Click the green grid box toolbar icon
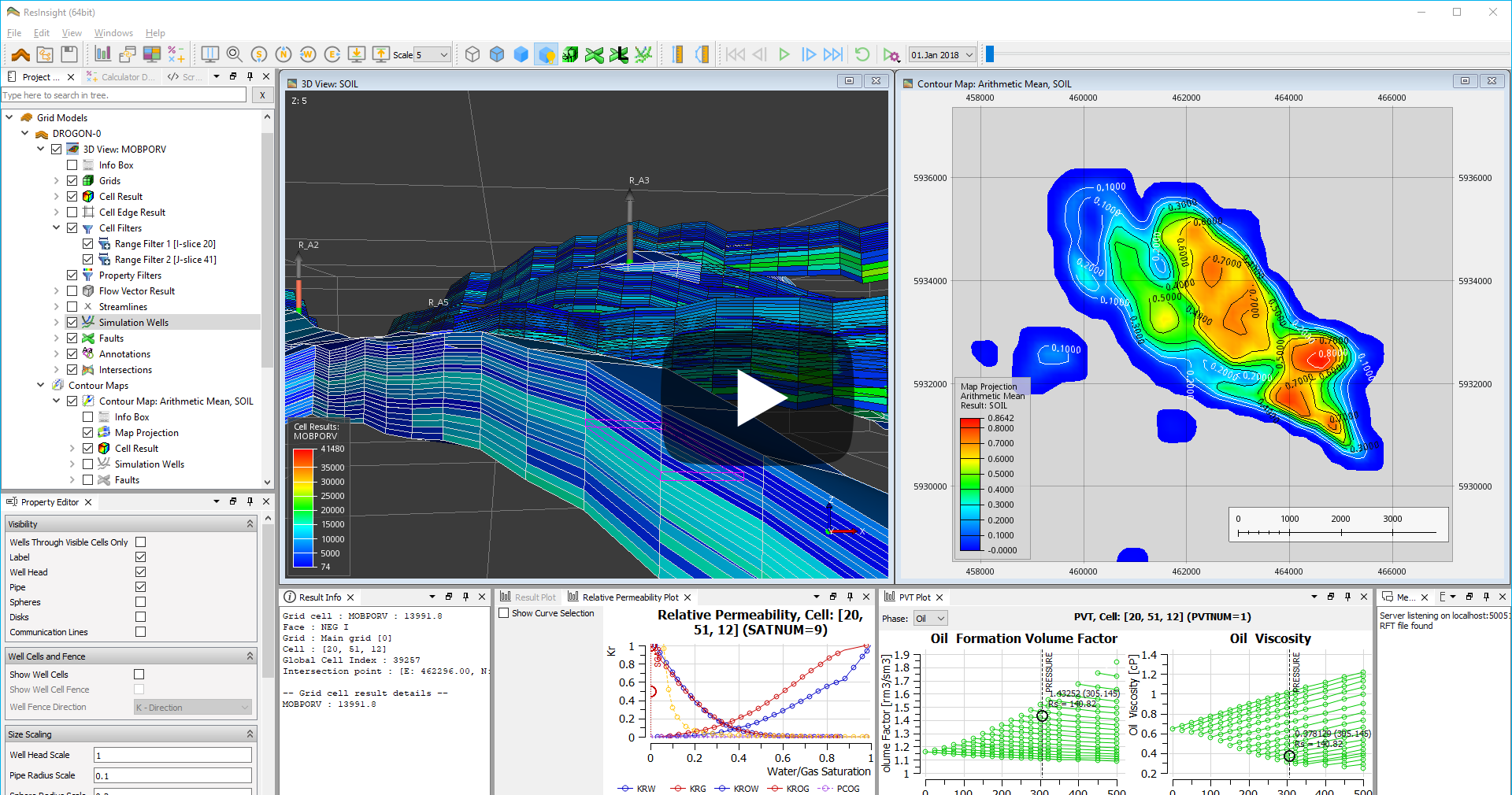This screenshot has width=1512, height=795. 570,54
